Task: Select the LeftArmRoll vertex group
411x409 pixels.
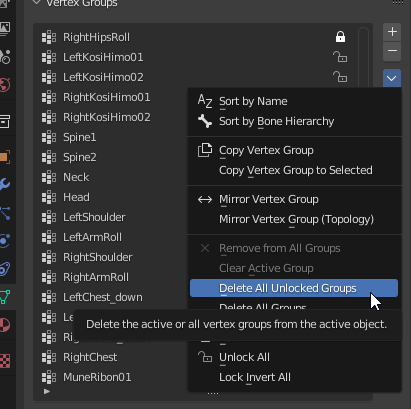Action: [92, 237]
